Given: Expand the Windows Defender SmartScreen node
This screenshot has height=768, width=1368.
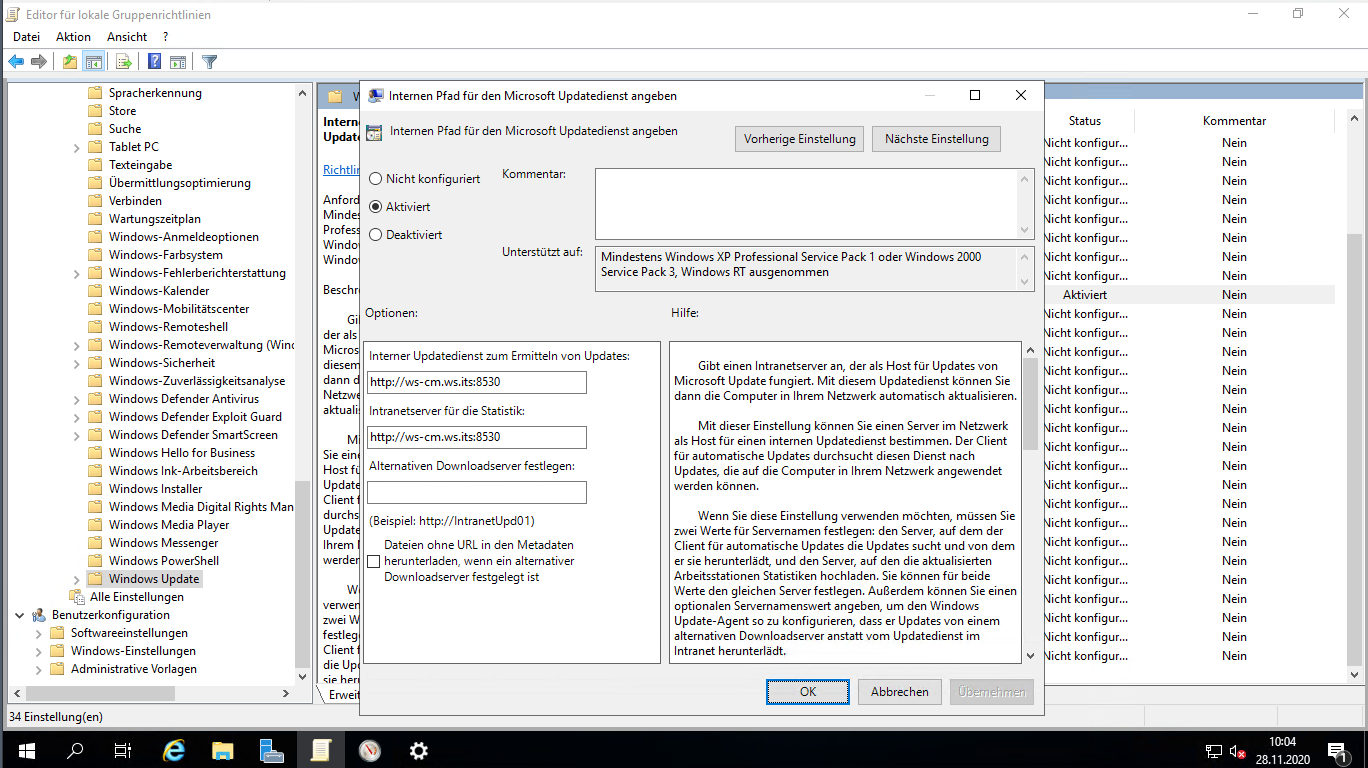Looking at the screenshot, I should click(77, 435).
